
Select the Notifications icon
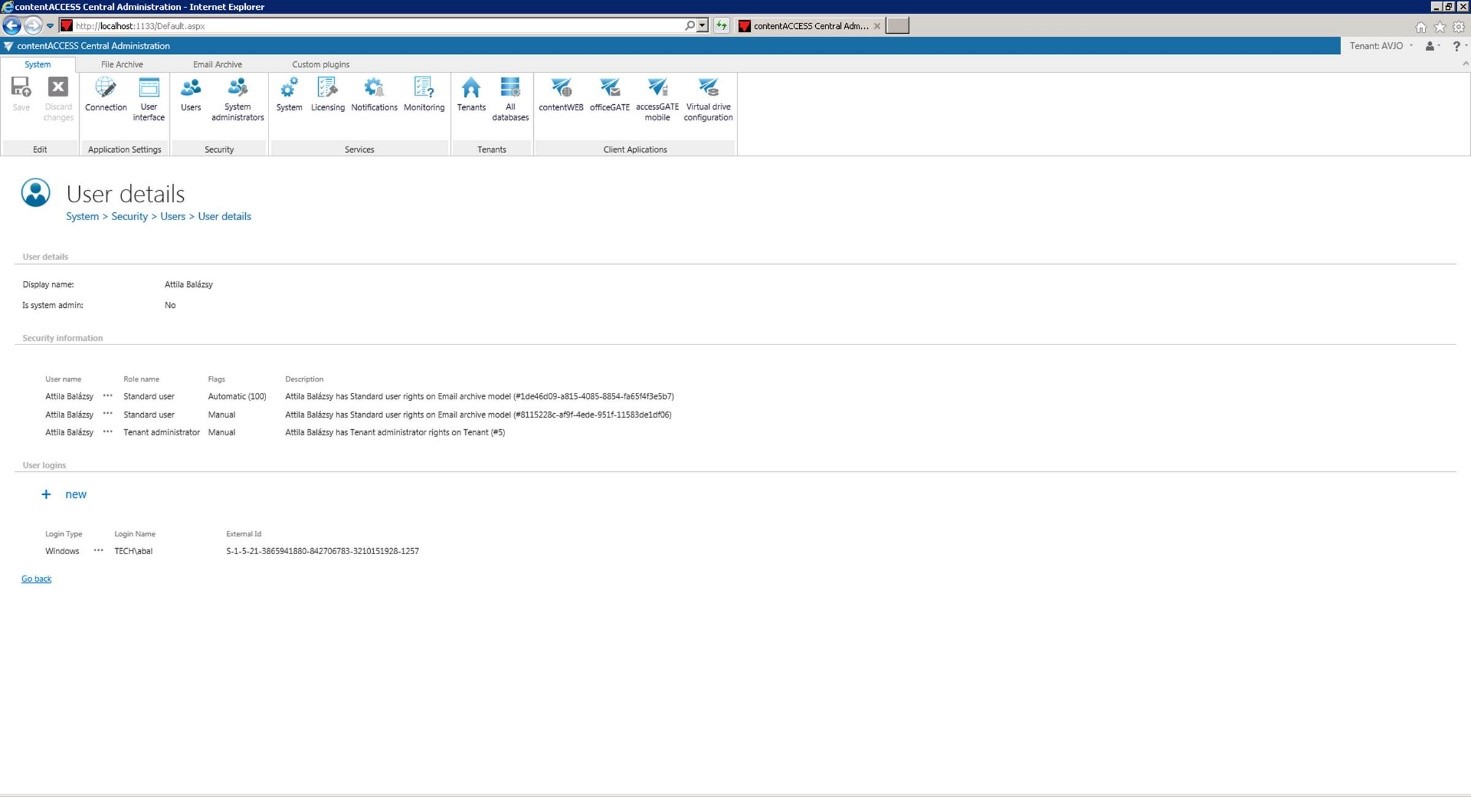click(x=374, y=95)
